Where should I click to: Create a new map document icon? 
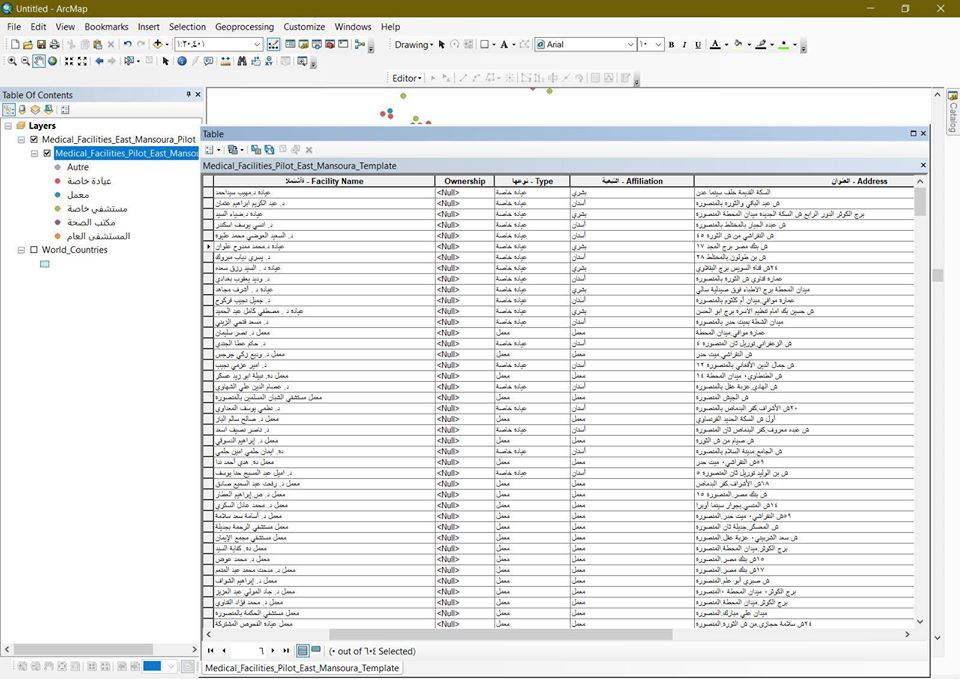(x=15, y=44)
